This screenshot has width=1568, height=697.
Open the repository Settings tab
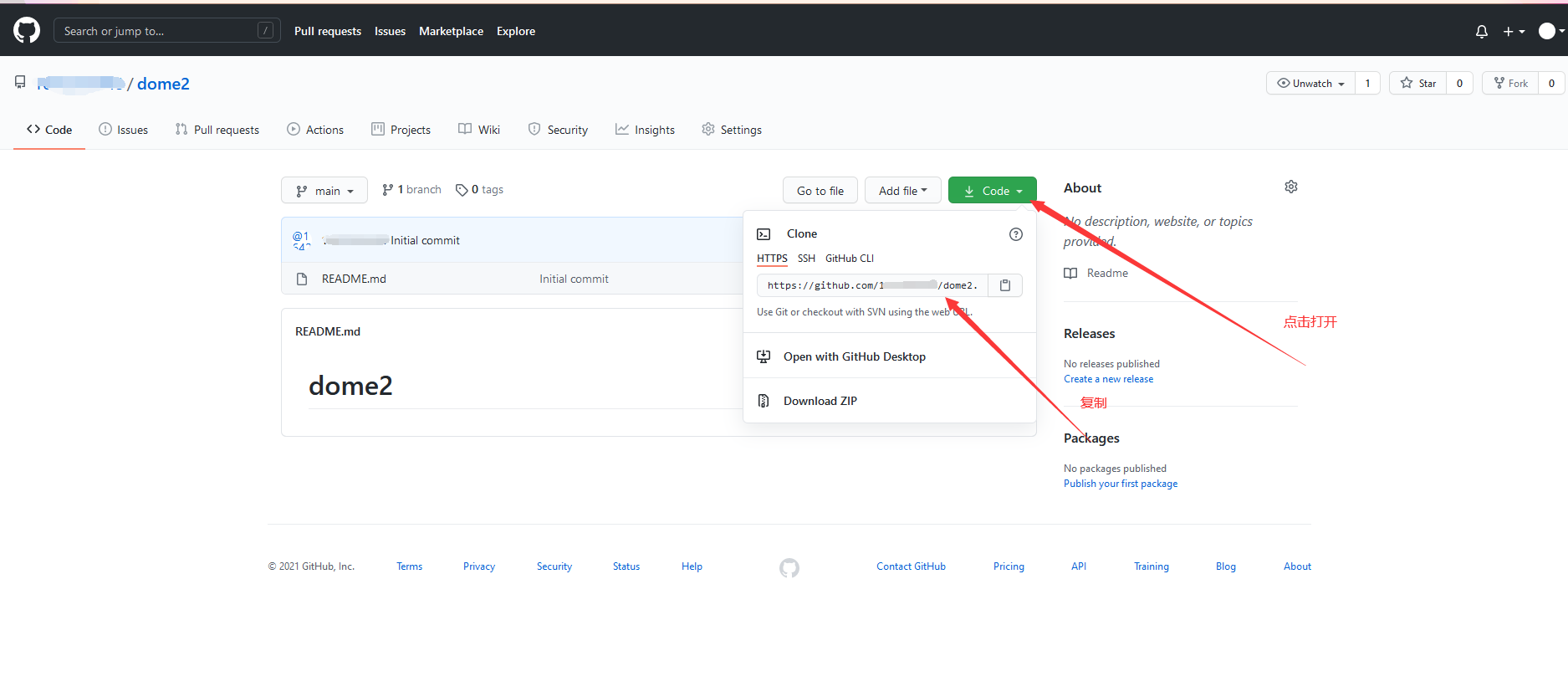click(x=732, y=130)
